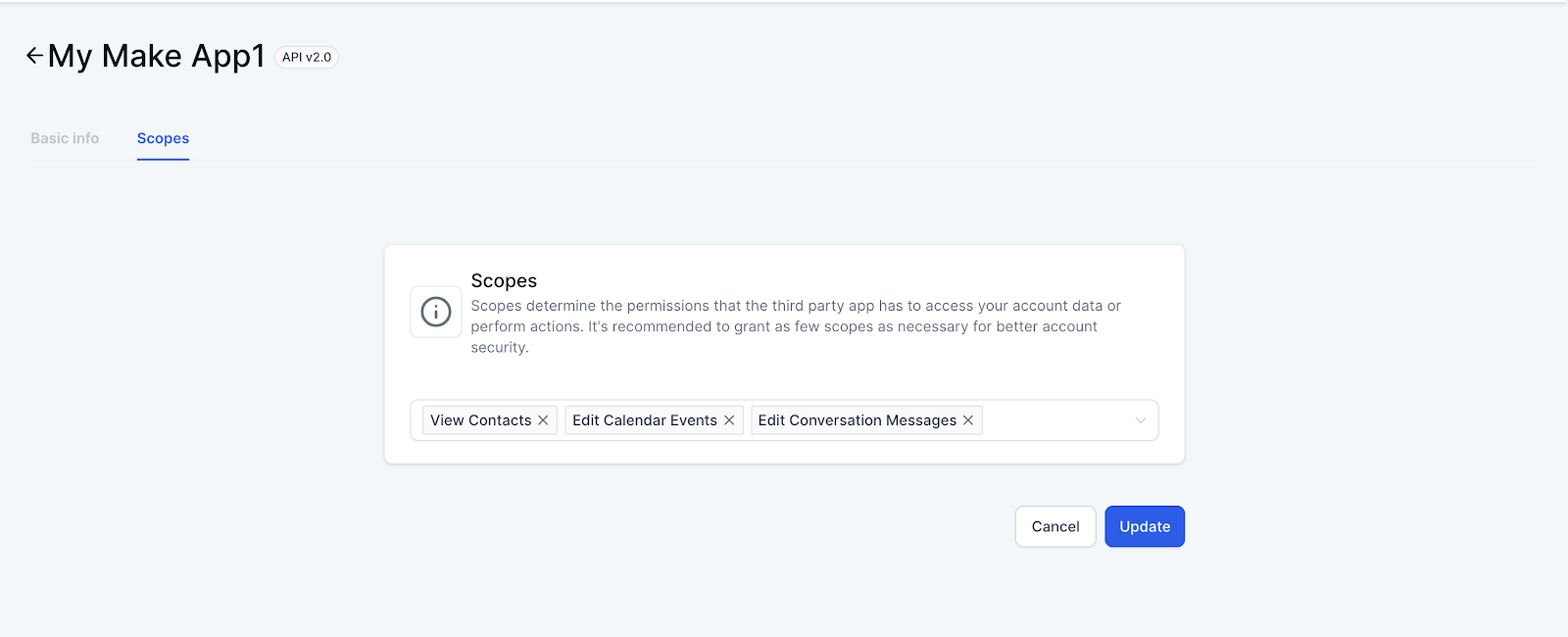This screenshot has height=637, width=1568.
Task: Click the My Make App1 title
Action: pos(157,56)
